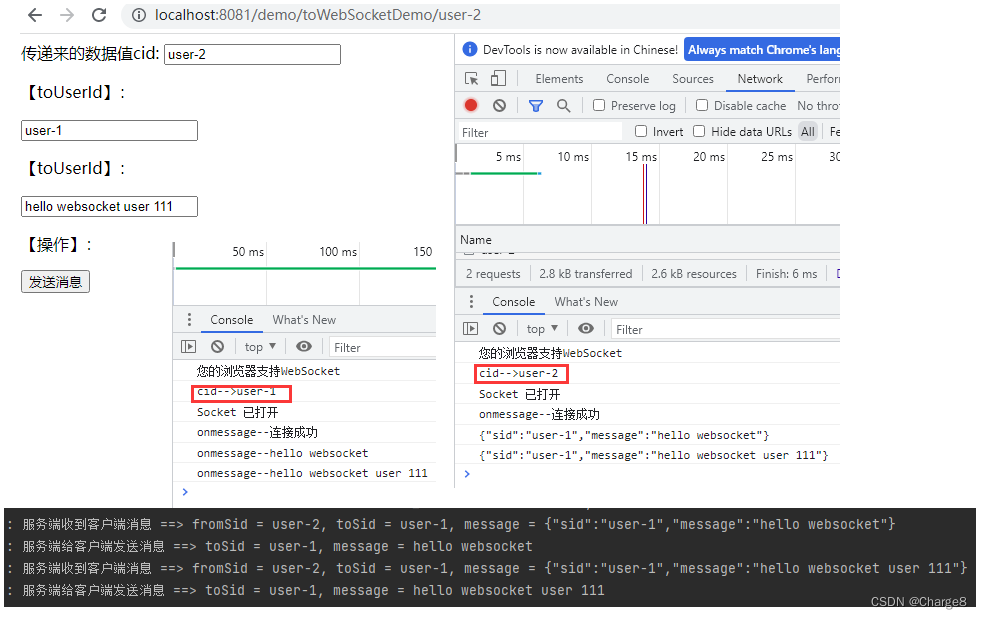Check the Invert filter checkbox
The height and width of the screenshot is (619, 983).
coord(641,131)
